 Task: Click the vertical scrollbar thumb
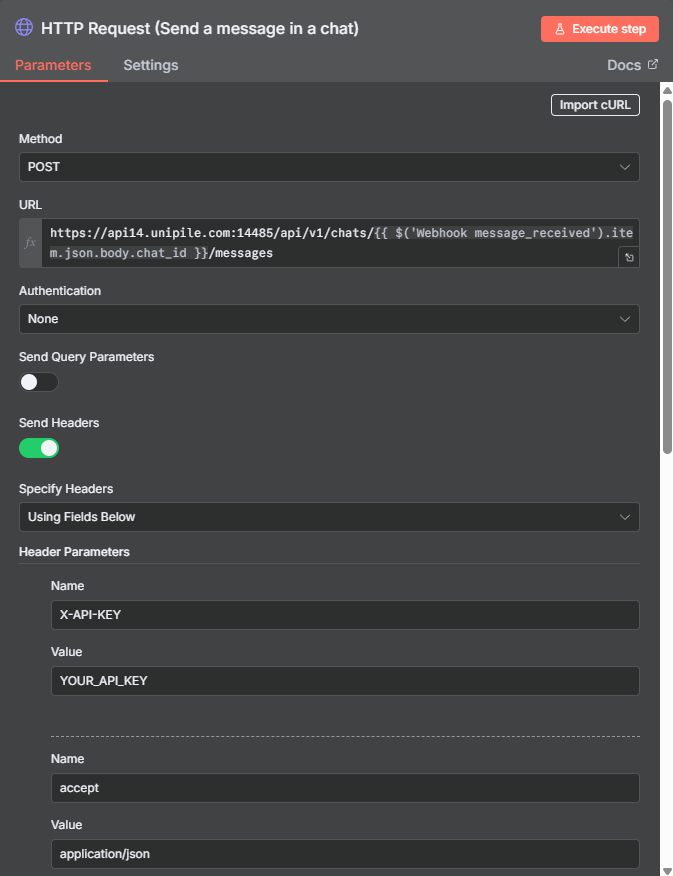click(x=667, y=277)
